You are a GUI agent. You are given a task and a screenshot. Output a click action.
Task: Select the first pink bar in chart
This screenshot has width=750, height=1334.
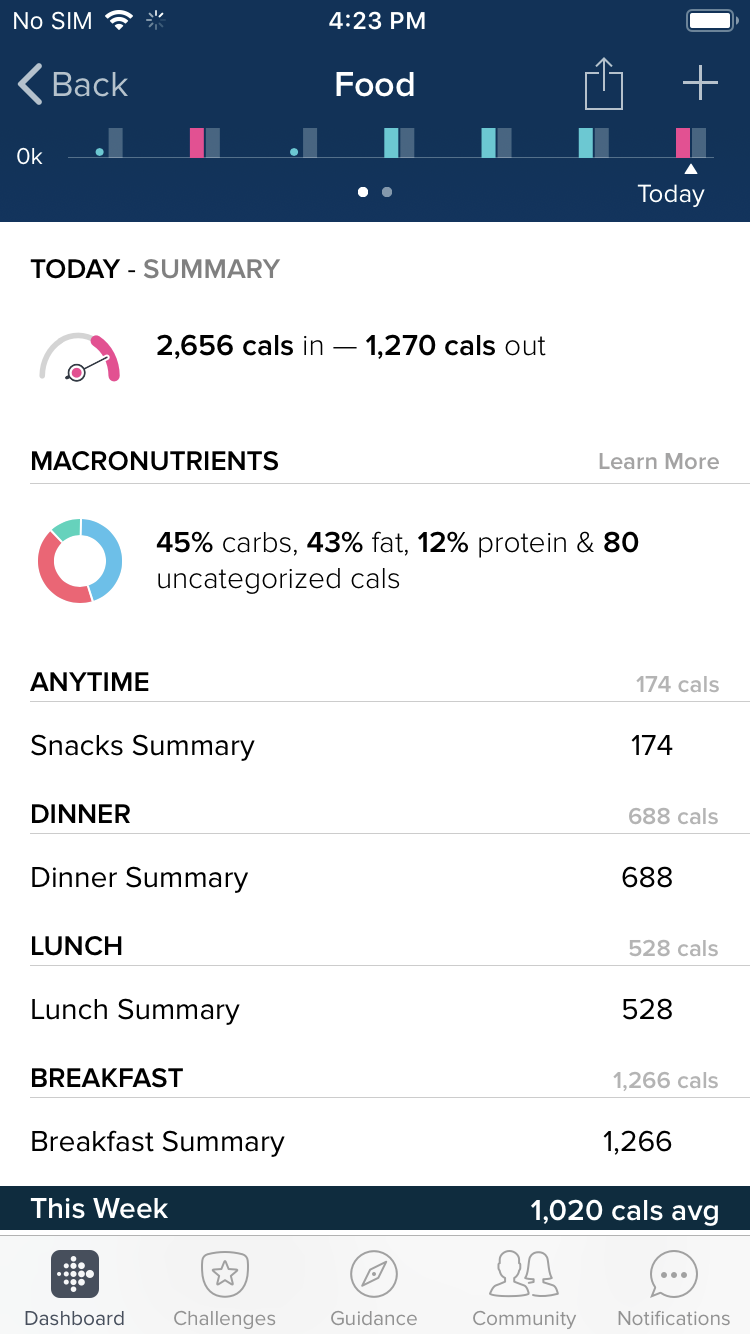[197, 143]
